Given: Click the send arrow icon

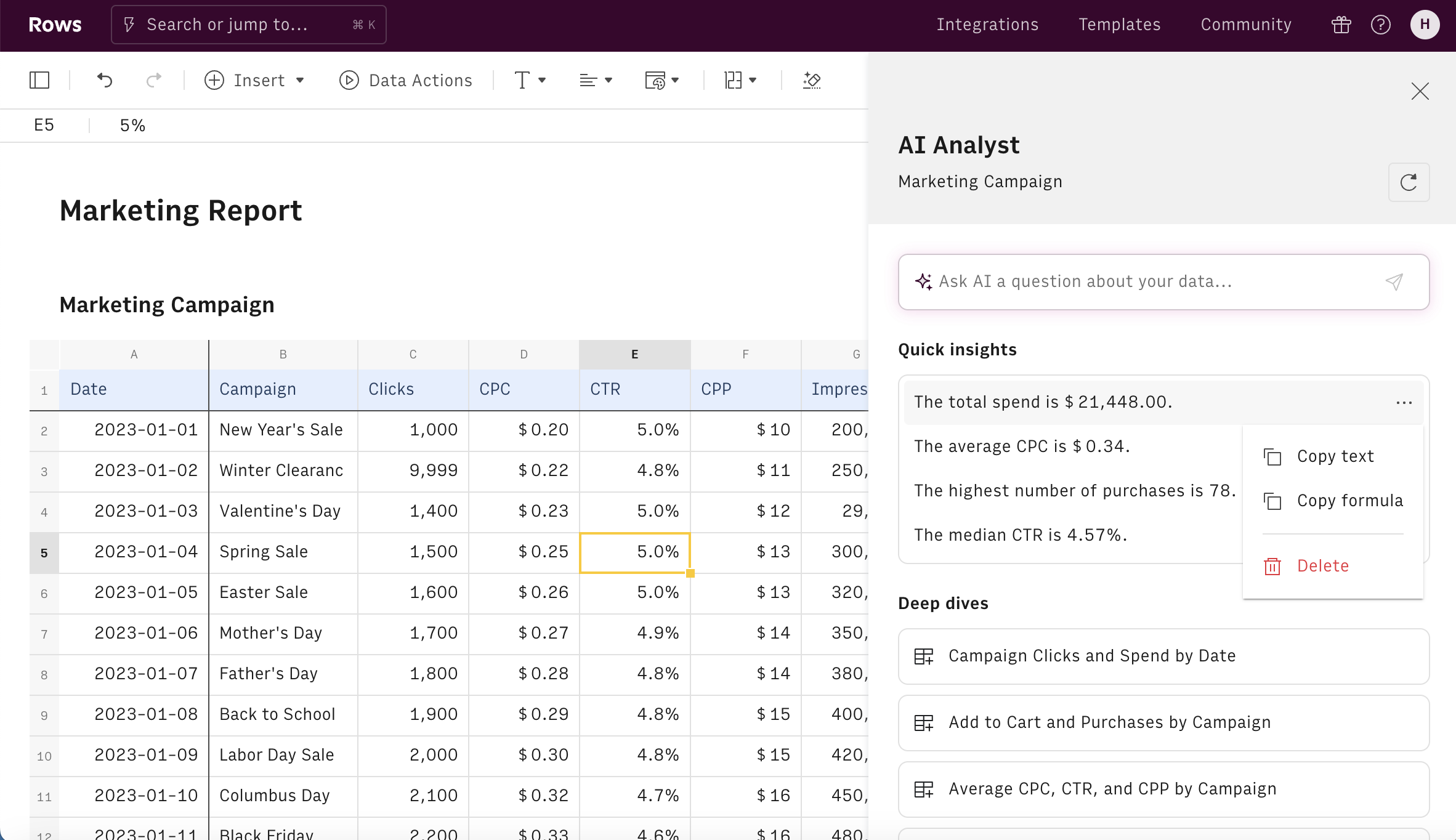Looking at the screenshot, I should click(1394, 282).
